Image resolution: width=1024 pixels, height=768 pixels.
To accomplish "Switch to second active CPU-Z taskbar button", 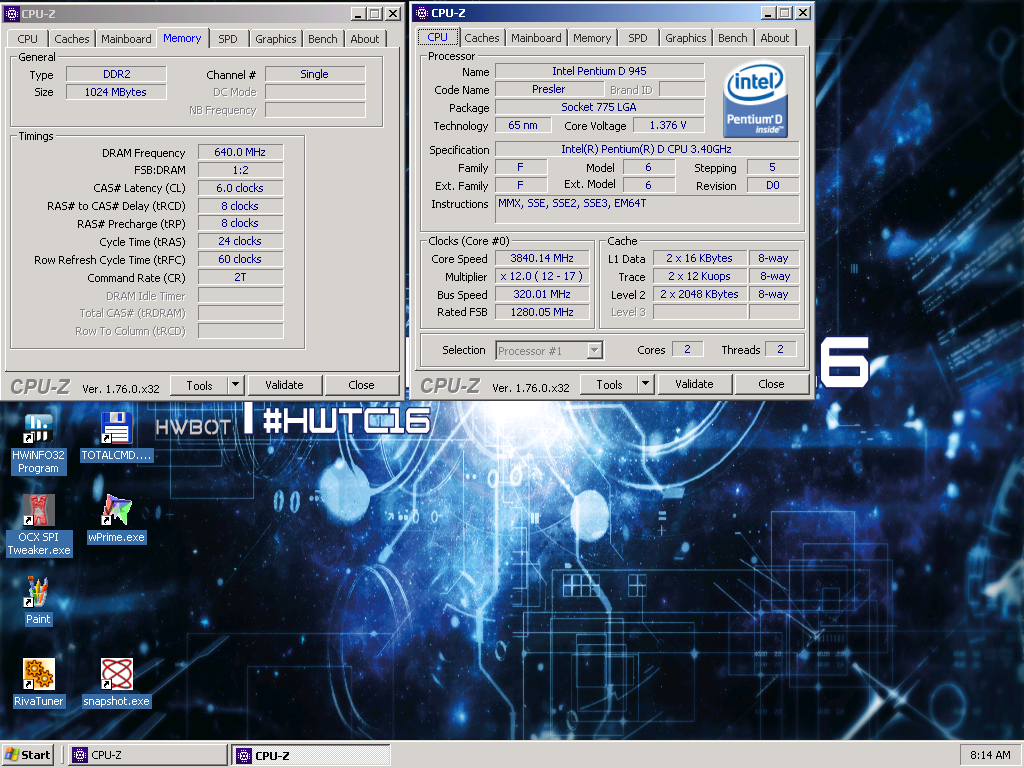I will pyautogui.click(x=312, y=755).
